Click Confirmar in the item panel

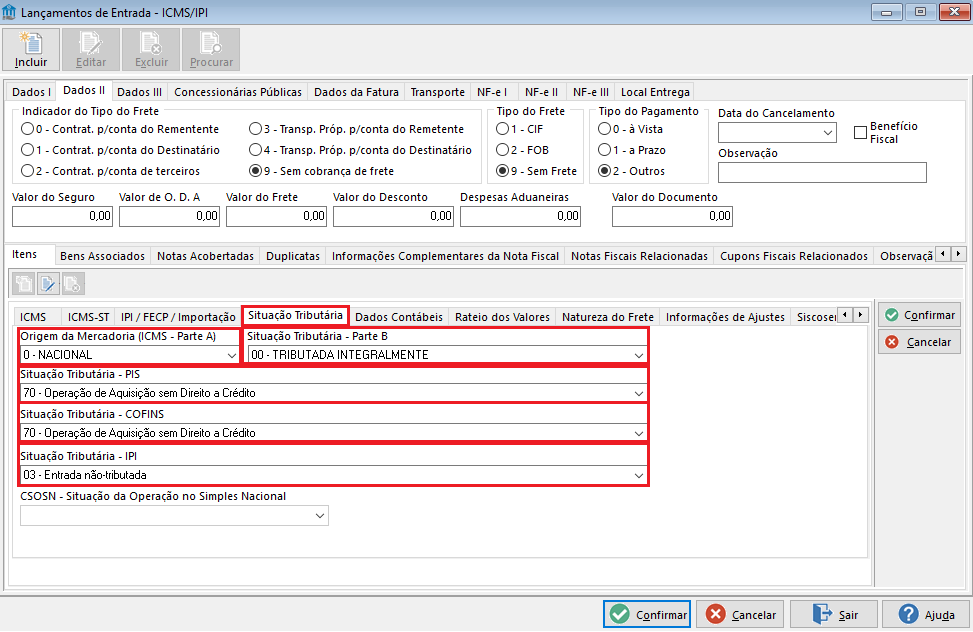(x=920, y=315)
